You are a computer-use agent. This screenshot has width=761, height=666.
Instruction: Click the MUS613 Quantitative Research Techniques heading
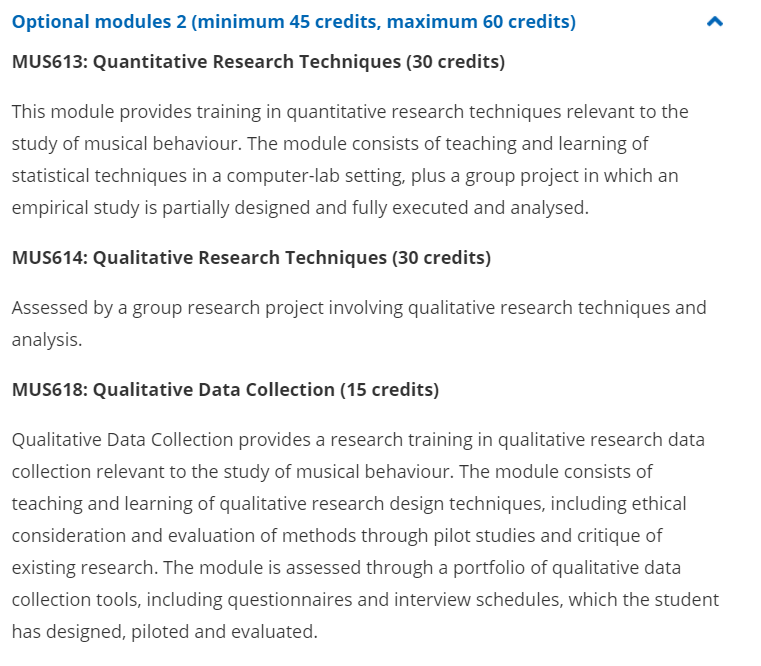tap(258, 62)
